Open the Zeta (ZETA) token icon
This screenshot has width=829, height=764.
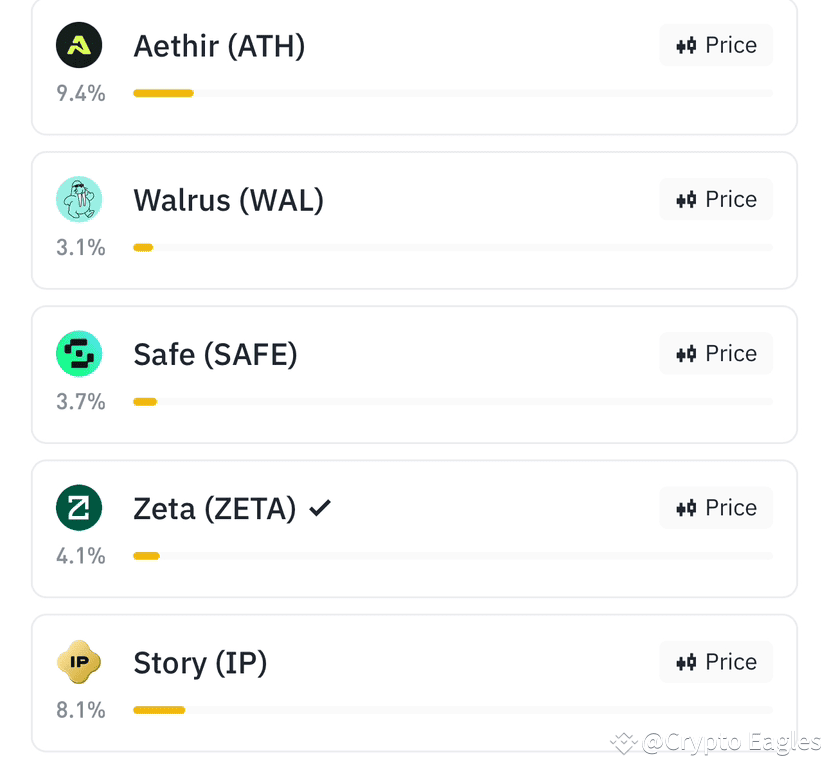click(x=79, y=507)
